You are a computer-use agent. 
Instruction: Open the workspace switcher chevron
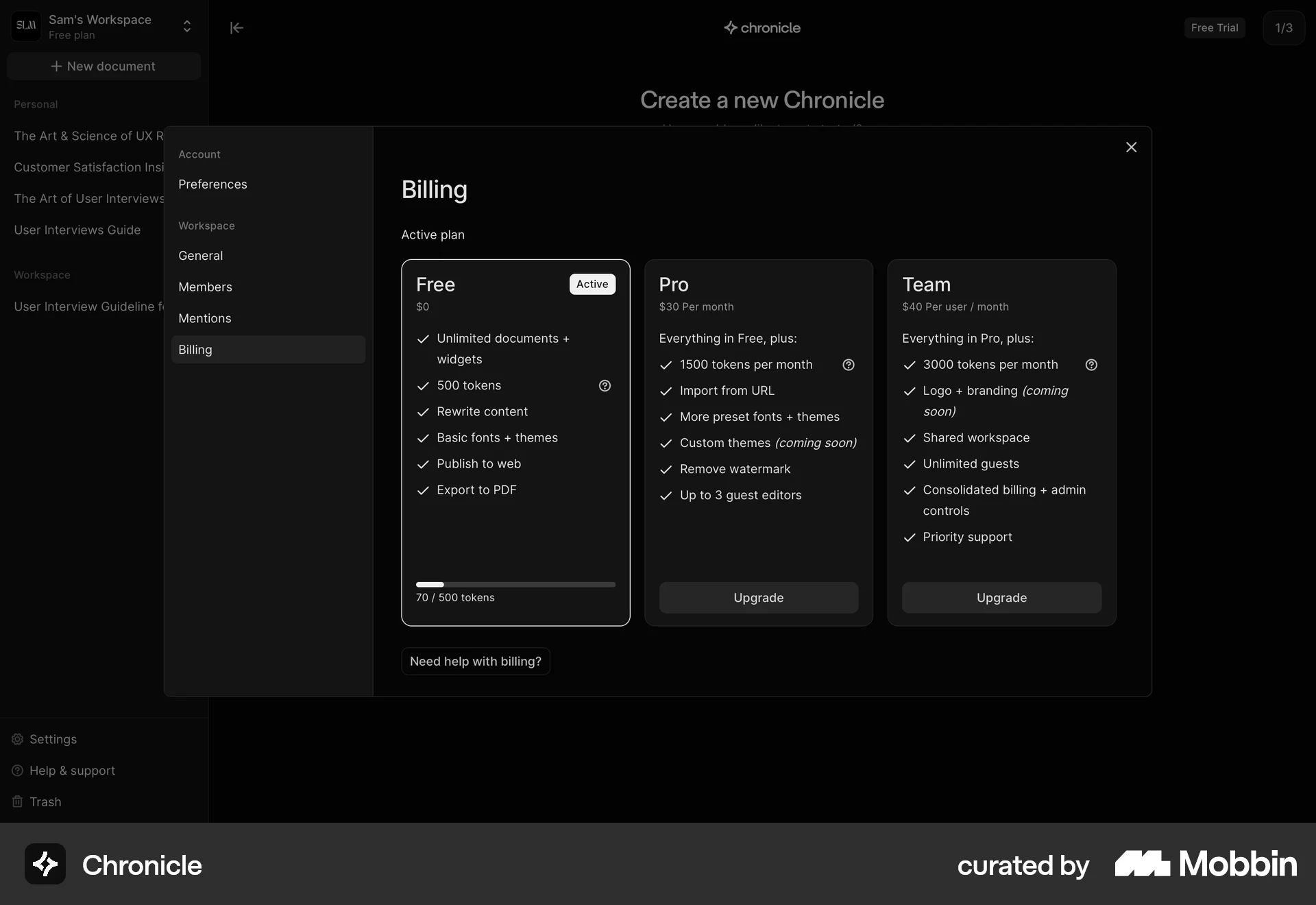click(x=186, y=26)
